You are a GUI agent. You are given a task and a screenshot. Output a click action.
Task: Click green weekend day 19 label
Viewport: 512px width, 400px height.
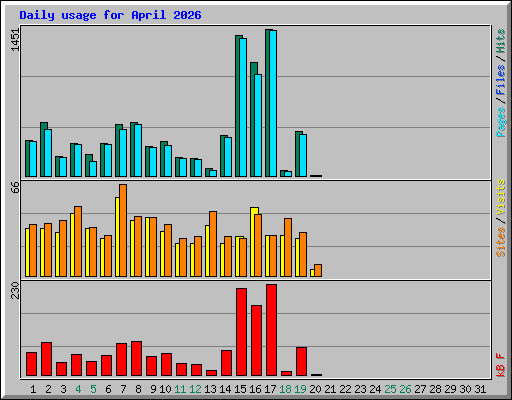tap(300, 389)
